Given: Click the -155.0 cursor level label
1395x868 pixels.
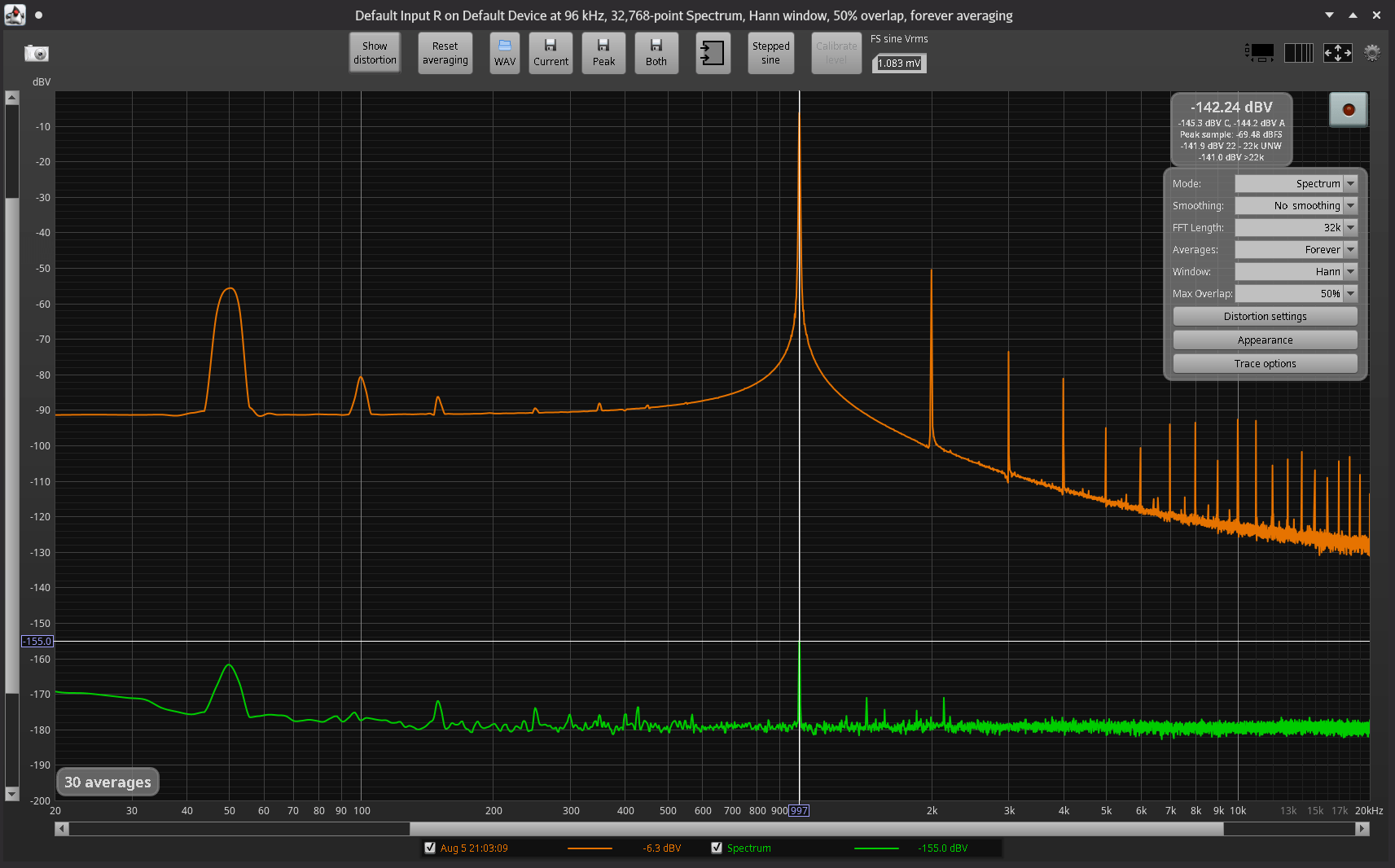Looking at the screenshot, I should click(x=37, y=642).
